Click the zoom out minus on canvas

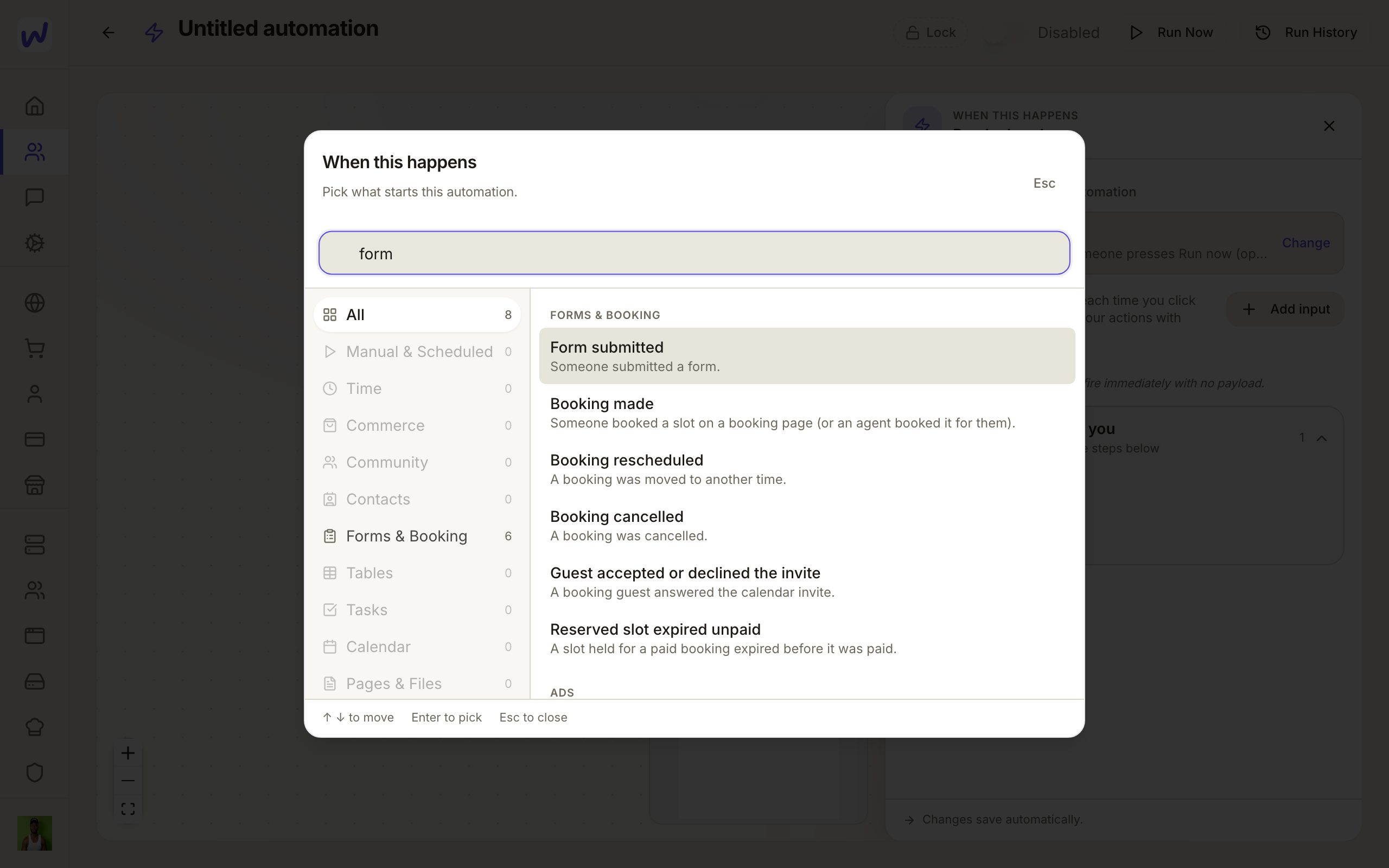[128, 781]
